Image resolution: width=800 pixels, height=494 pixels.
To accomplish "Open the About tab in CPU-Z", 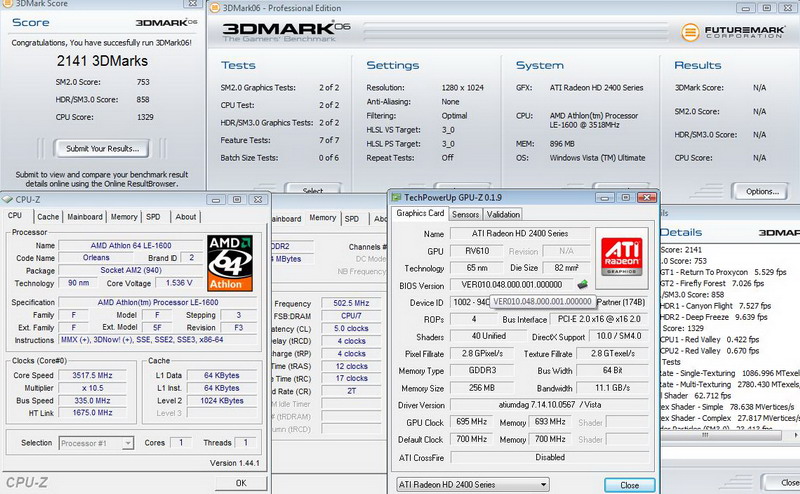I will [186, 217].
